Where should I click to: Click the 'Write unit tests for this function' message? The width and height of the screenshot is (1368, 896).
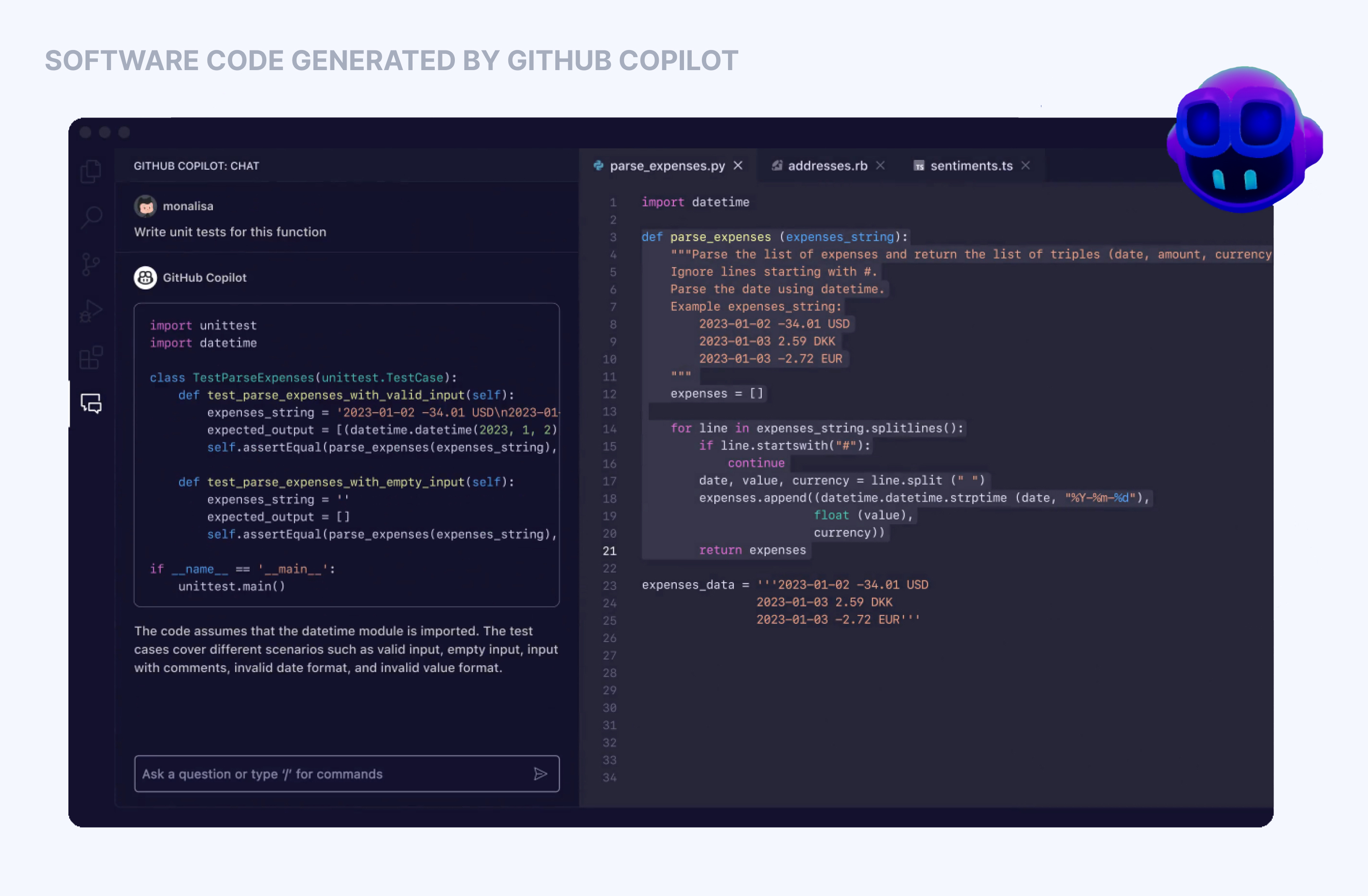click(x=230, y=232)
